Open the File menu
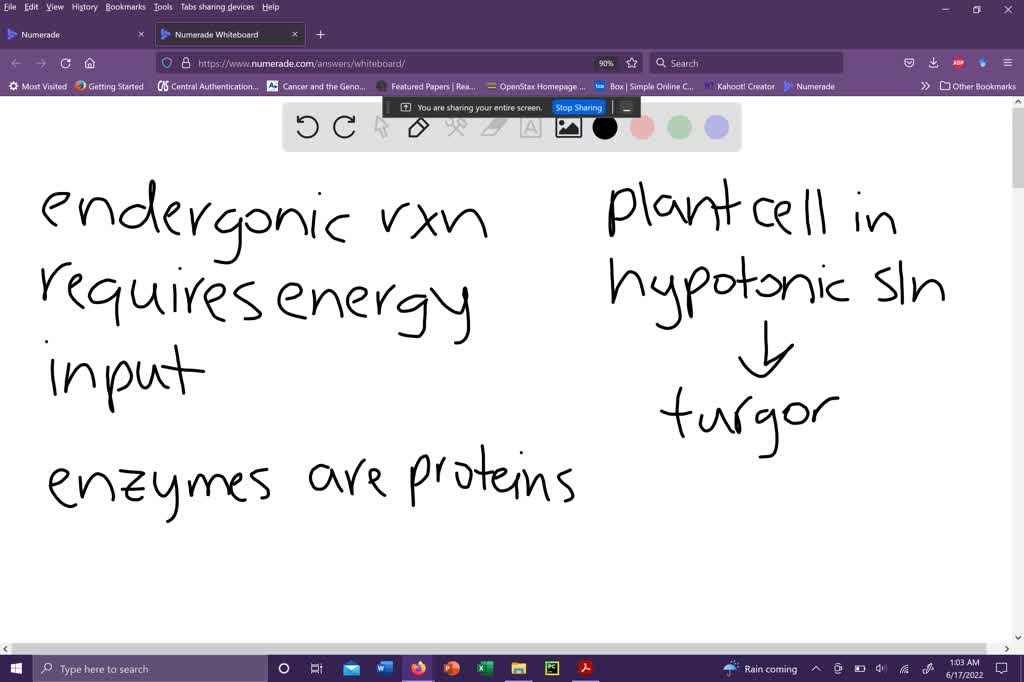 pos(10,7)
